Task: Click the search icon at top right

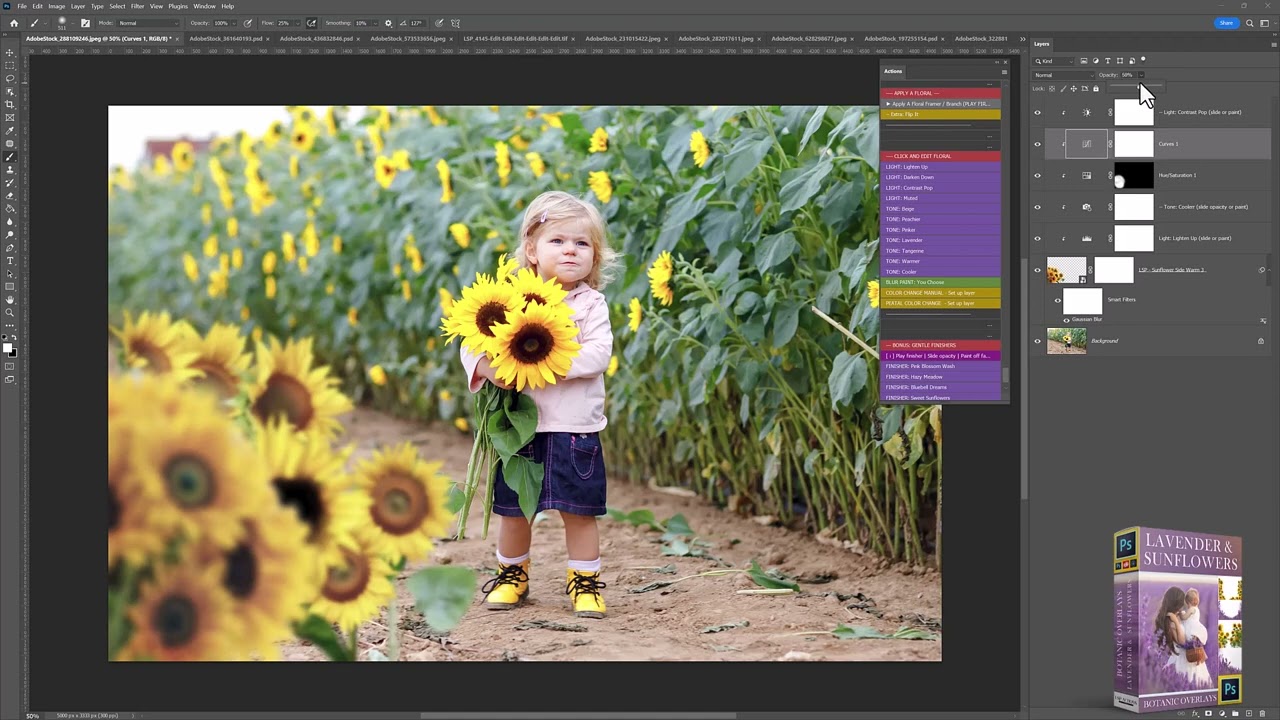Action: (x=1249, y=23)
